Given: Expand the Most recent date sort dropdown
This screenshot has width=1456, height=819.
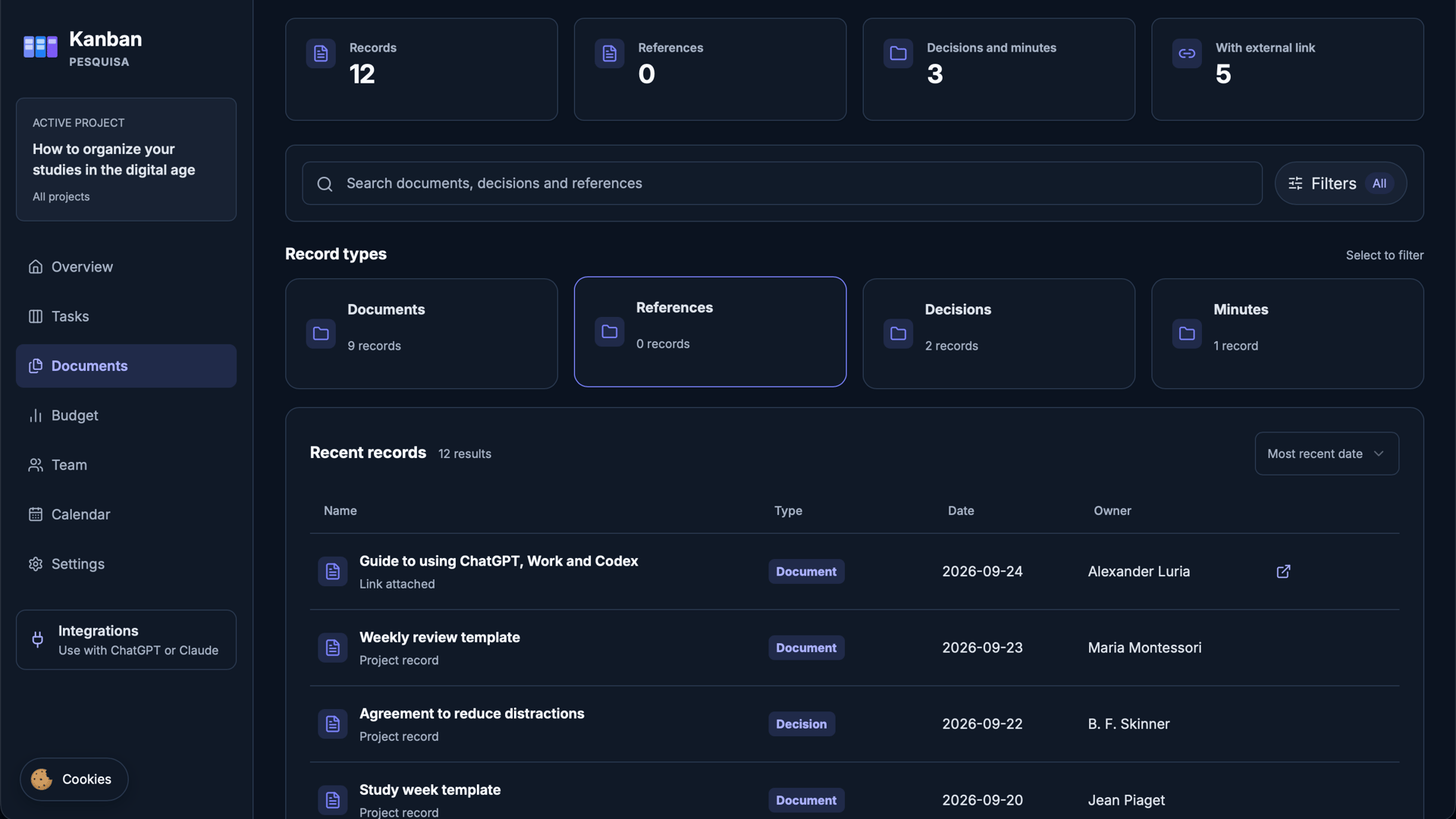Looking at the screenshot, I should (x=1326, y=453).
